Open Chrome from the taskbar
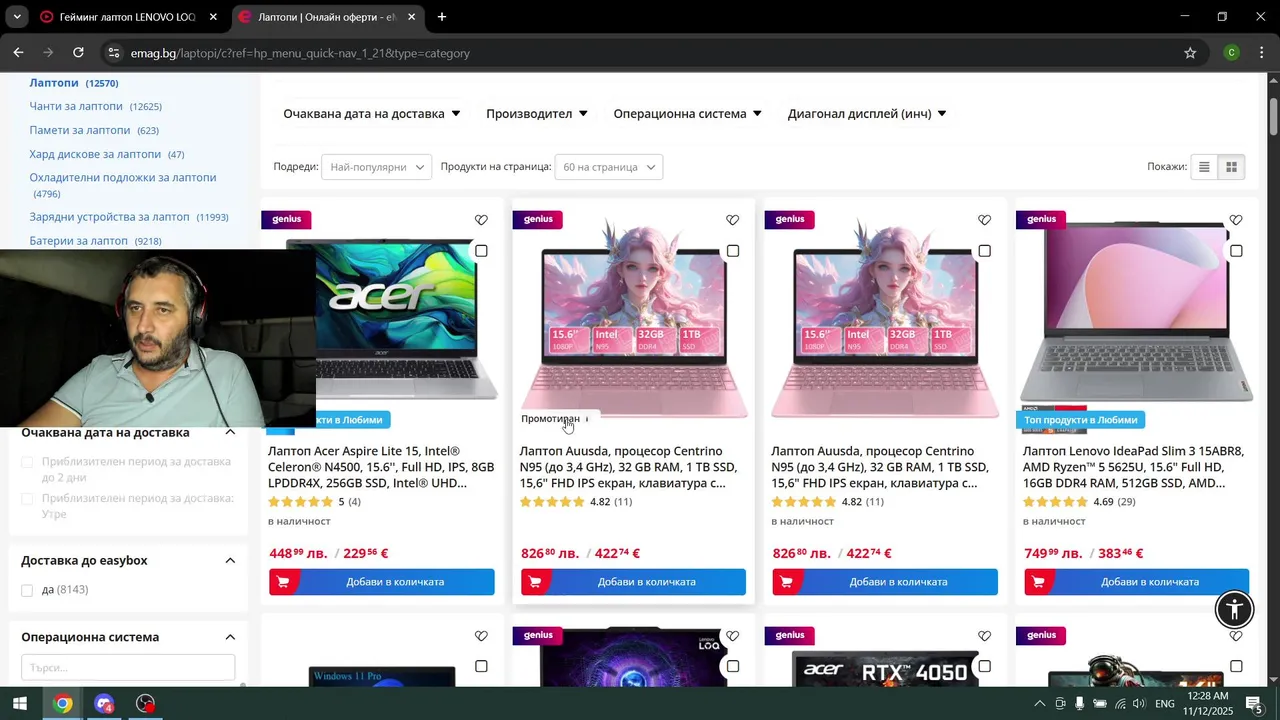1280x720 pixels. pos(63,704)
